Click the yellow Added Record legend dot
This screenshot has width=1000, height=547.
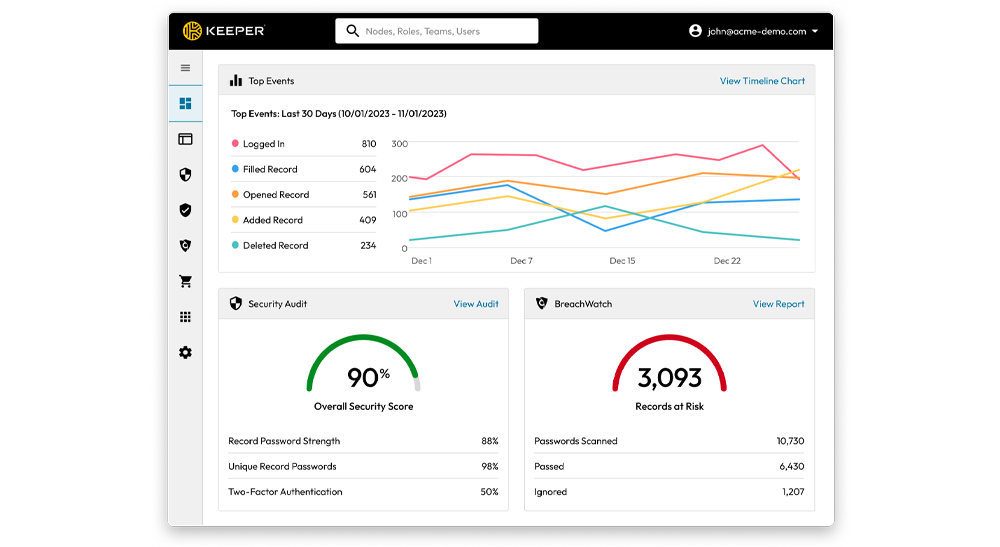coord(235,219)
